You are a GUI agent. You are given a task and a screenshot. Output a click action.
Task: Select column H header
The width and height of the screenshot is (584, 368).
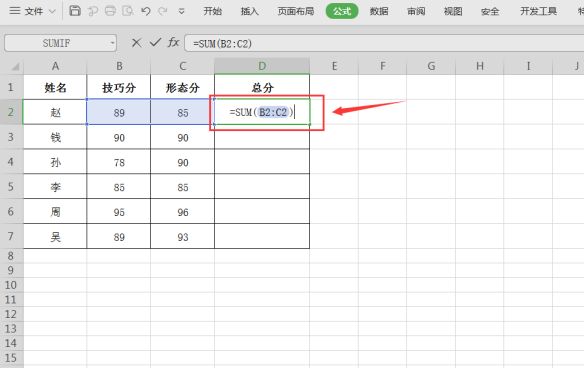click(x=480, y=66)
